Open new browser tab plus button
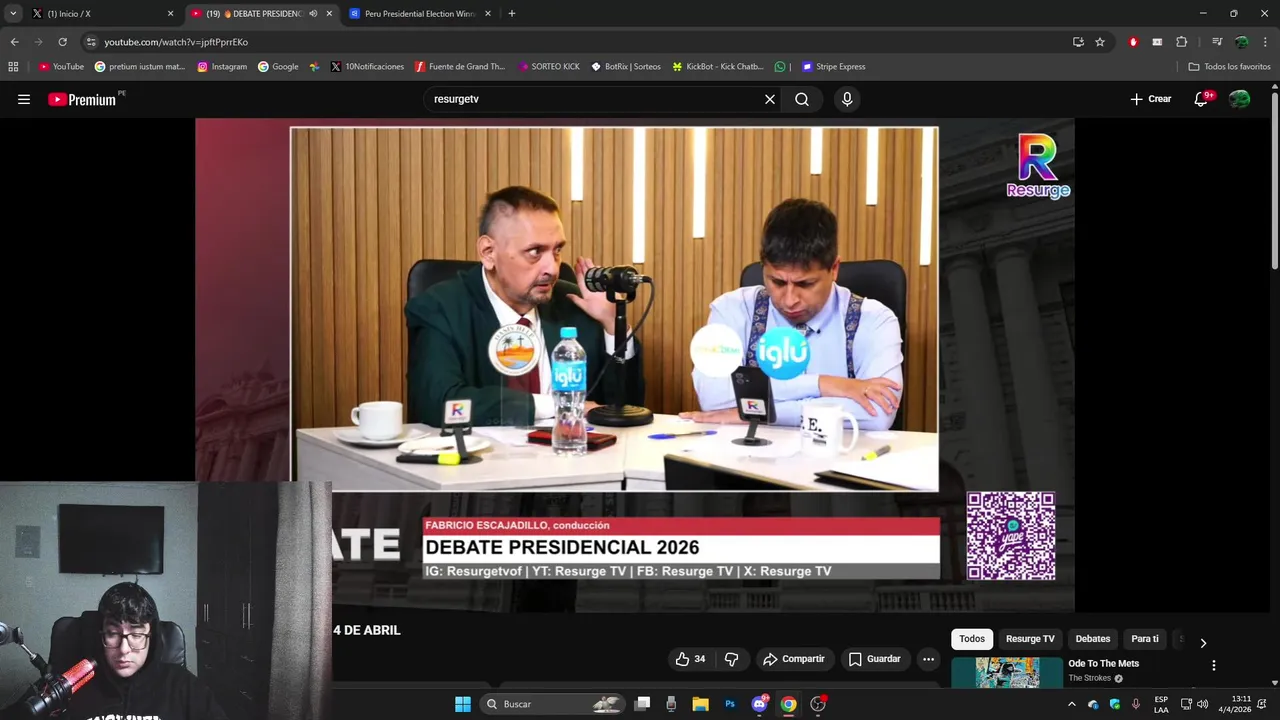The width and height of the screenshot is (1280, 720). 512,14
